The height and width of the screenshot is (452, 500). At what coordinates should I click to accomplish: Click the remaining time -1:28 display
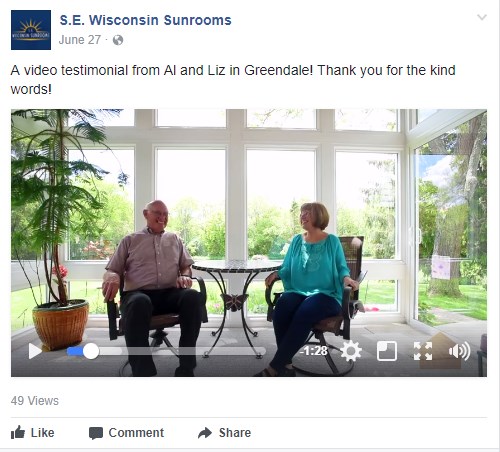coord(314,351)
